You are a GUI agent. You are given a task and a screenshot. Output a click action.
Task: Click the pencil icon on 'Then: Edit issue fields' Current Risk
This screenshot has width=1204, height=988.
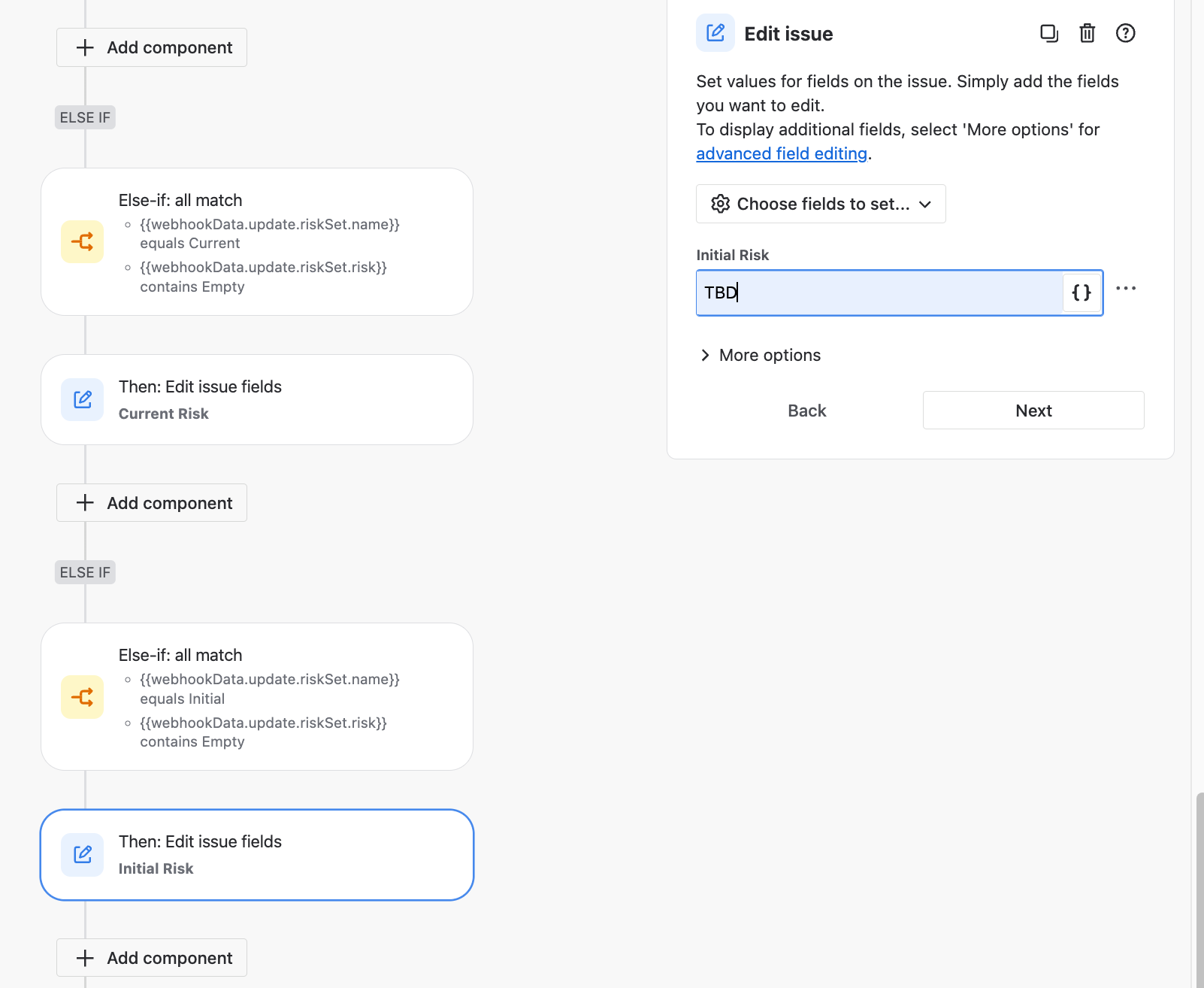coord(82,399)
